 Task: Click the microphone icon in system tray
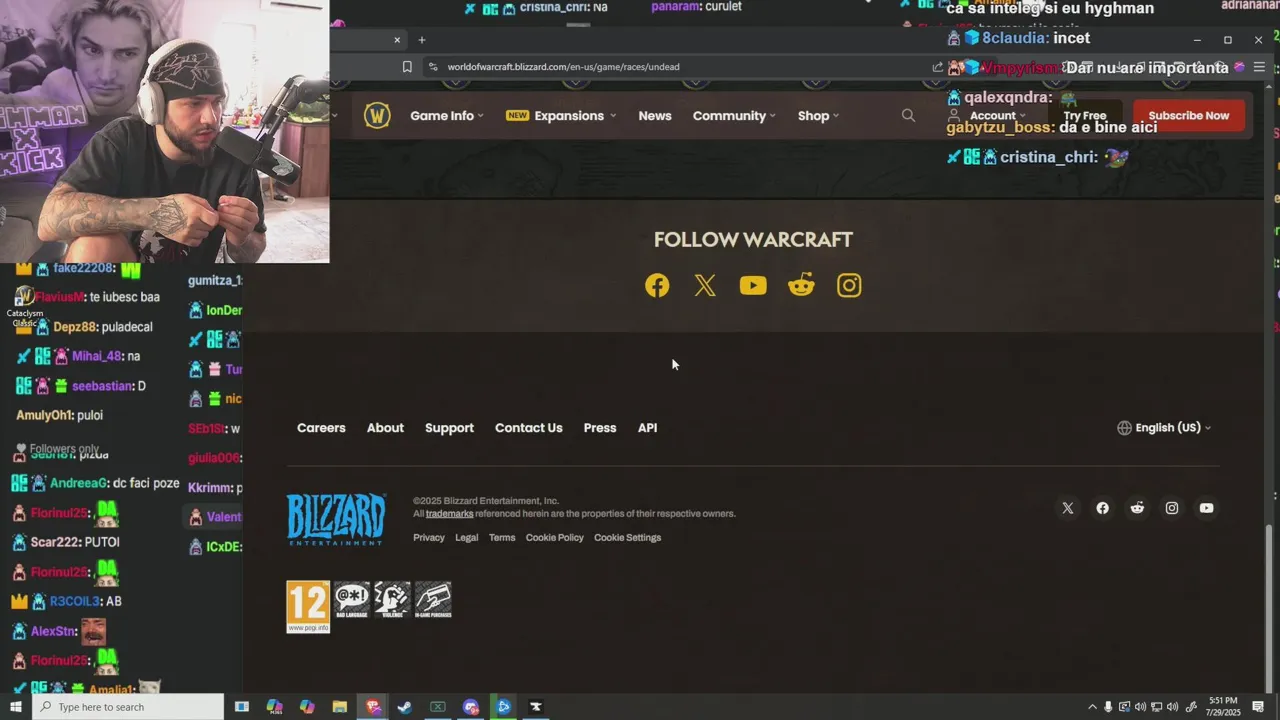click(x=1108, y=707)
